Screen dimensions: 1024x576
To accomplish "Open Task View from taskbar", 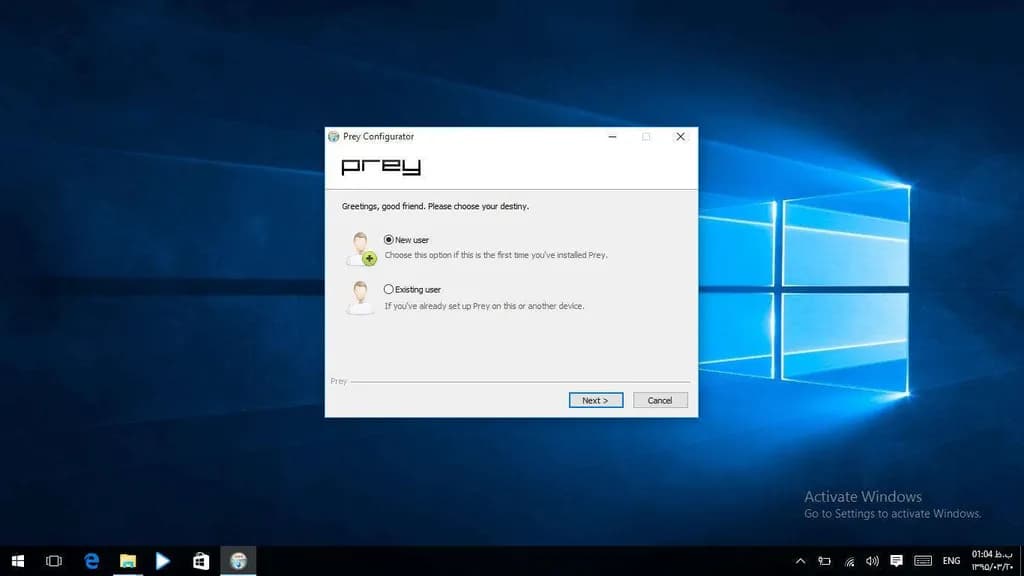I will coord(55,561).
